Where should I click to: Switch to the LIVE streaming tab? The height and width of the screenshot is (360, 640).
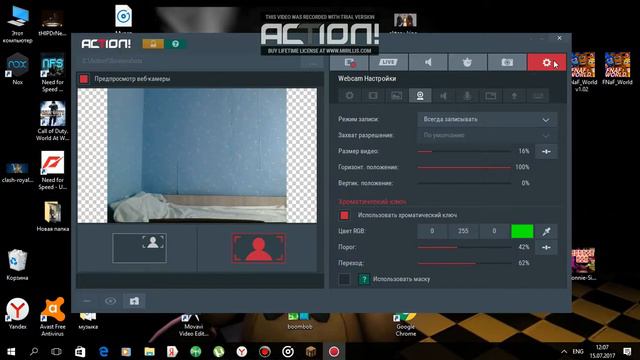coord(388,62)
